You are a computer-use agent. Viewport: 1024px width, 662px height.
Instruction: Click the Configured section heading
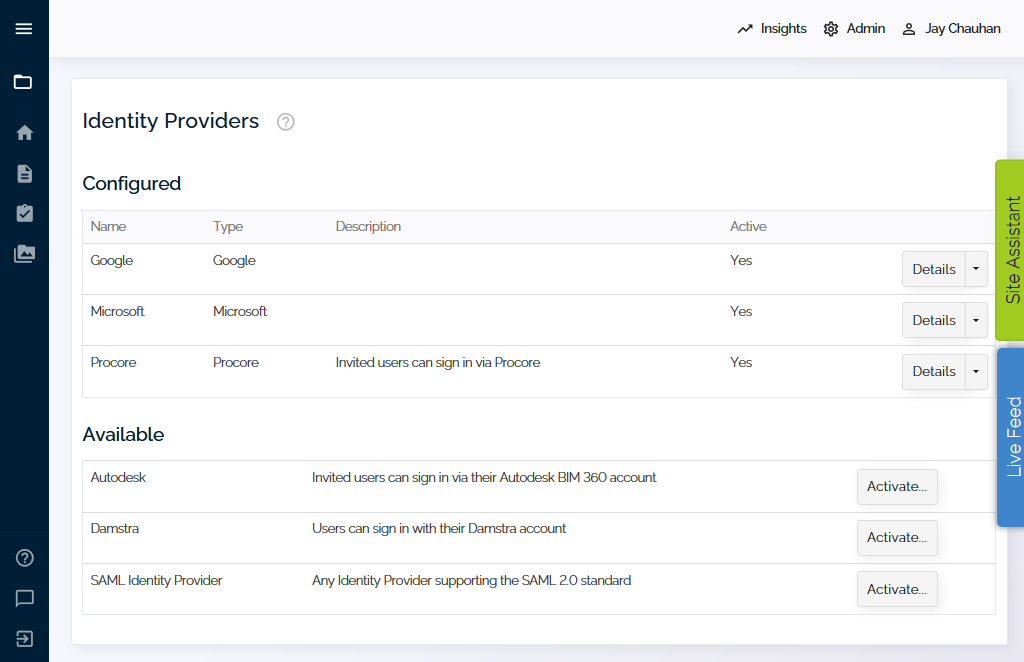[132, 183]
